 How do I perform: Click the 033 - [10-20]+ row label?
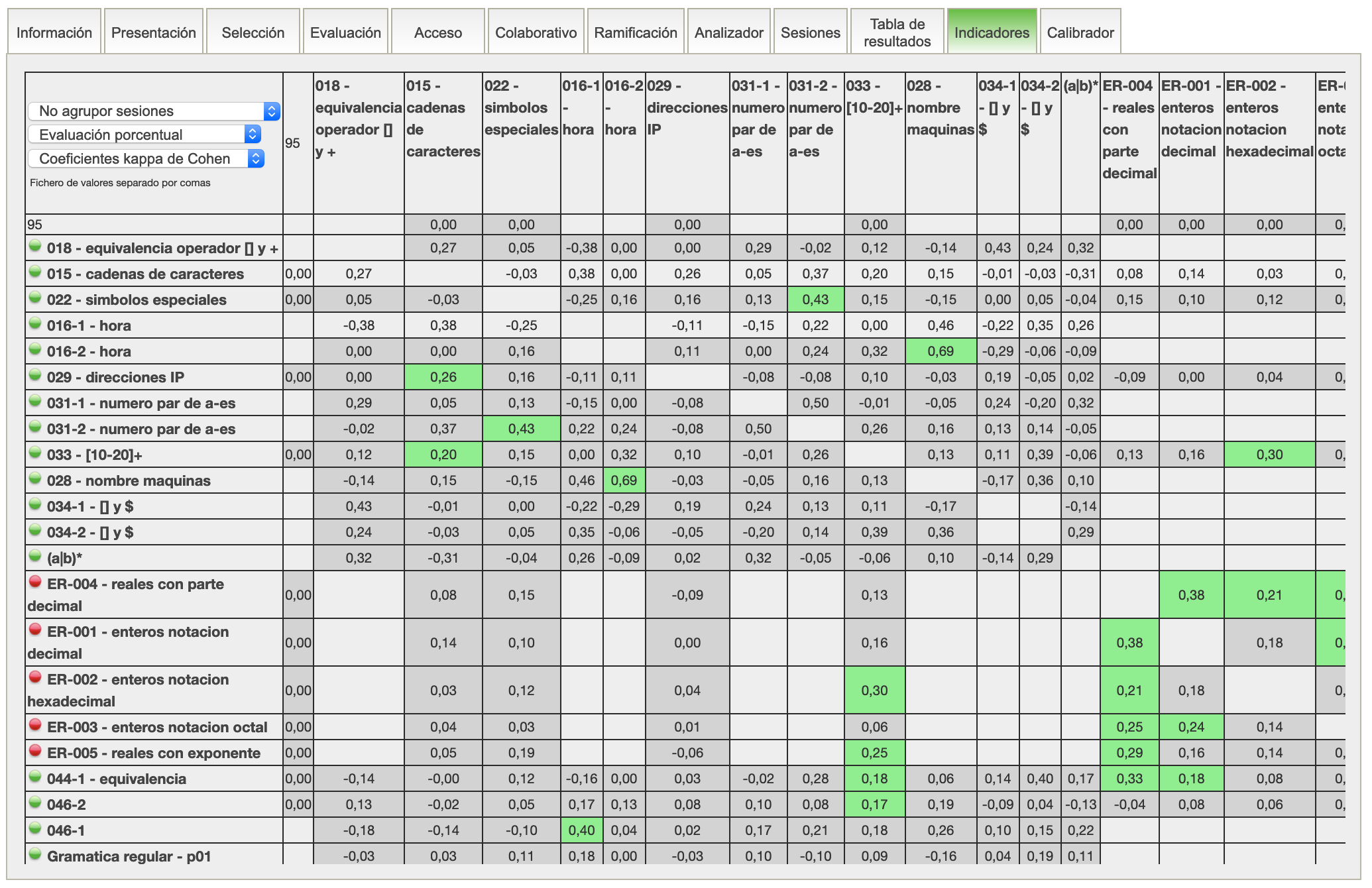94,455
